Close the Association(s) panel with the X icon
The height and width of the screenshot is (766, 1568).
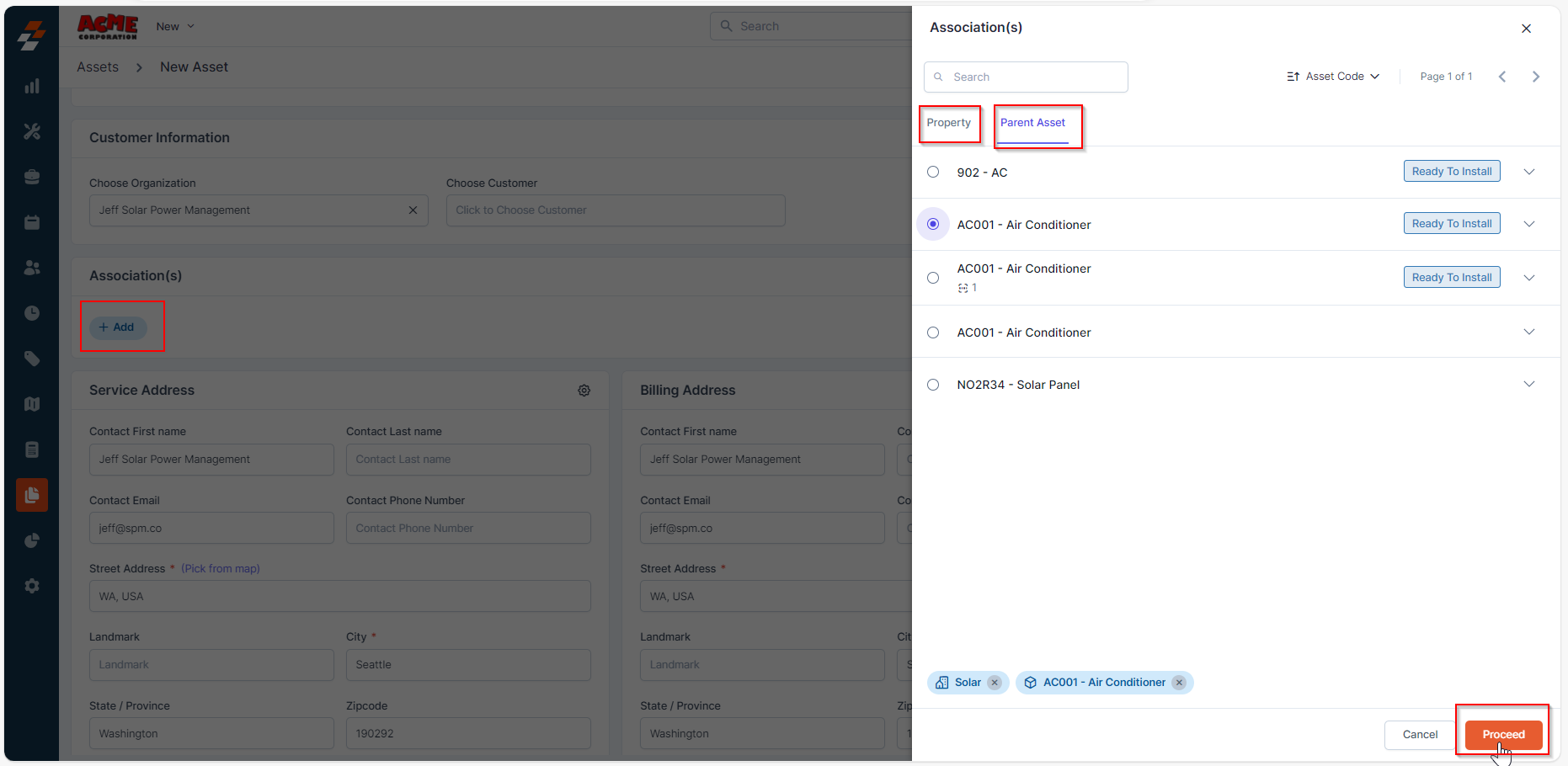(1526, 29)
